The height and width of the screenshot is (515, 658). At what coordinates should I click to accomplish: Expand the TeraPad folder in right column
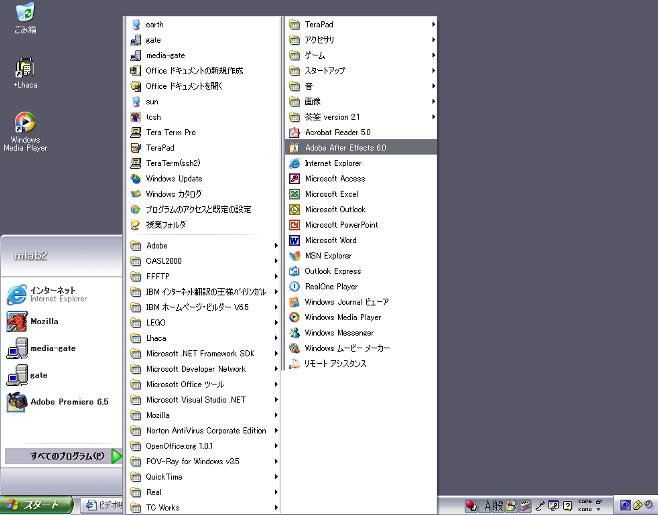[361, 24]
